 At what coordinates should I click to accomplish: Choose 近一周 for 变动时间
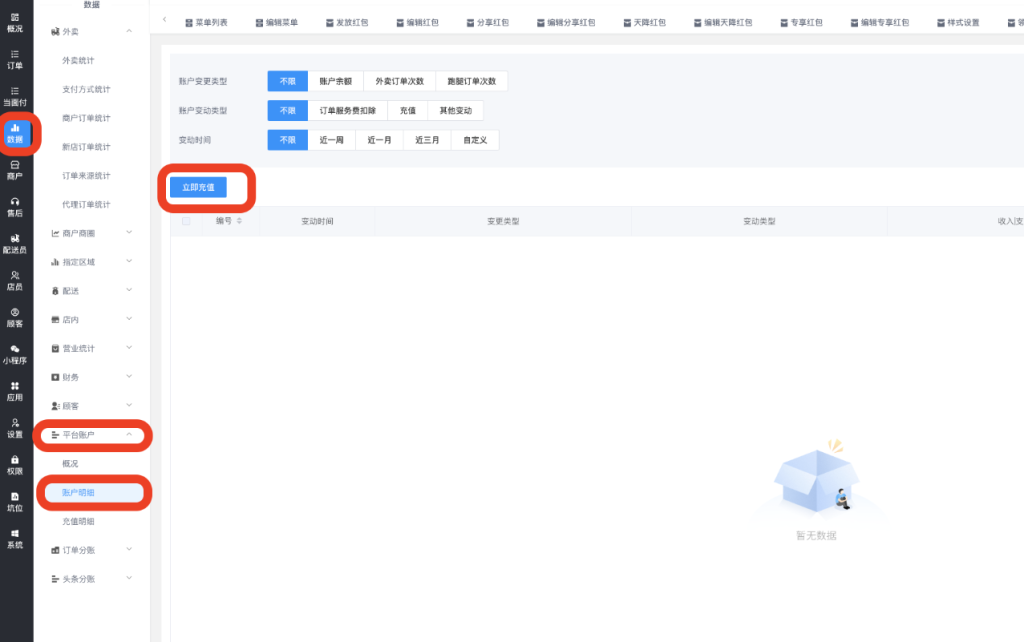[331, 140]
